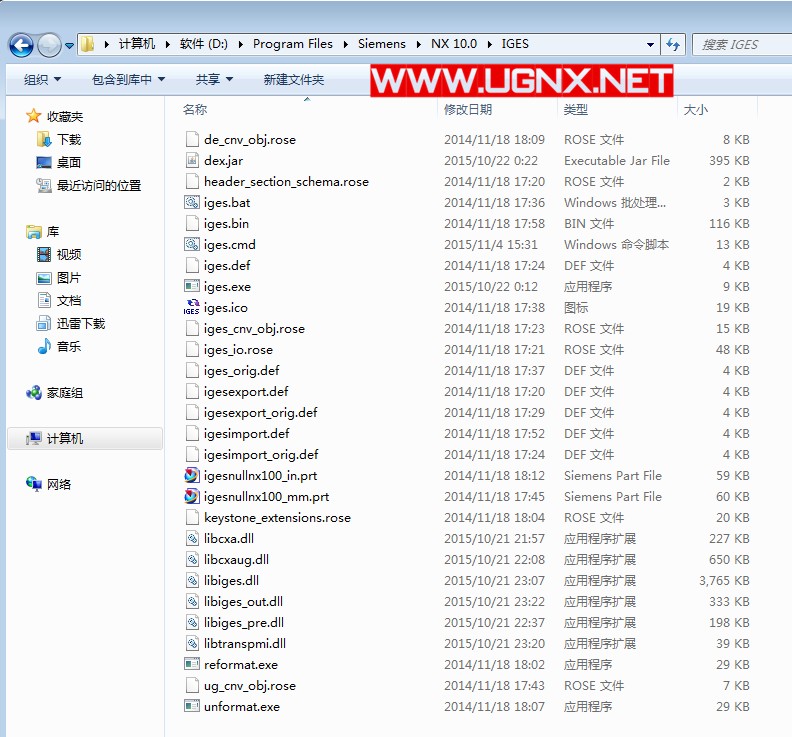Select file name header_section_schema.rose
The image size is (792, 737).
pos(286,182)
